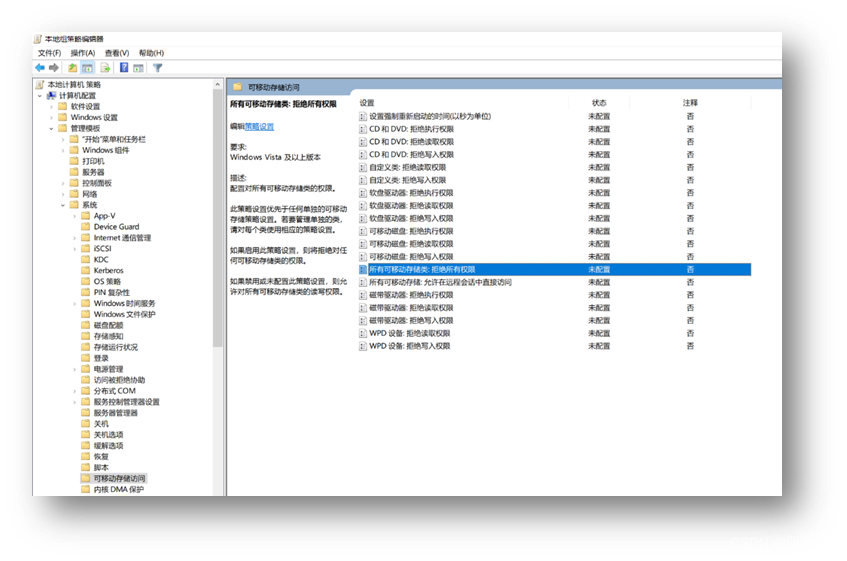The width and height of the screenshot is (847, 561).
Task: Open the 帮助(H) menu
Action: [x=151, y=53]
